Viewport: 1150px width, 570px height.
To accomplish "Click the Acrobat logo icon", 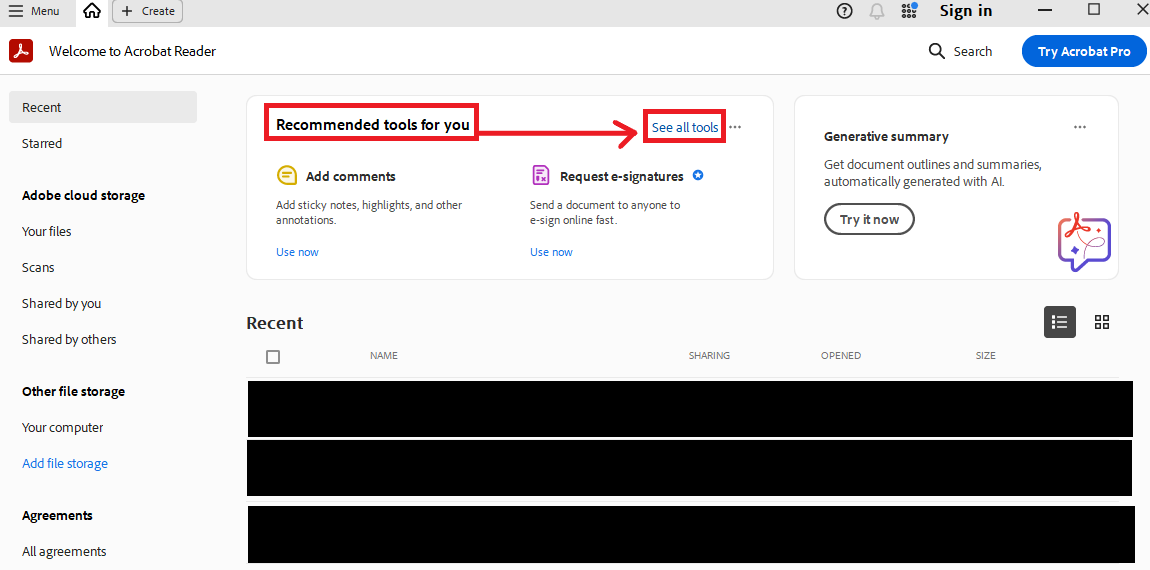I will [21, 51].
